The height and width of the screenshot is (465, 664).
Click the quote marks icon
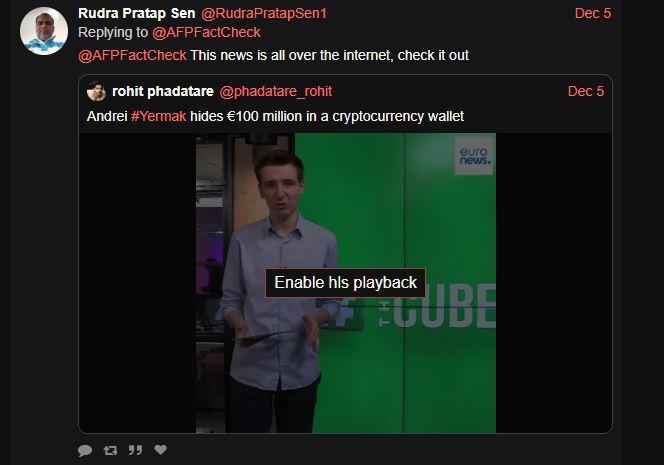tap(135, 450)
